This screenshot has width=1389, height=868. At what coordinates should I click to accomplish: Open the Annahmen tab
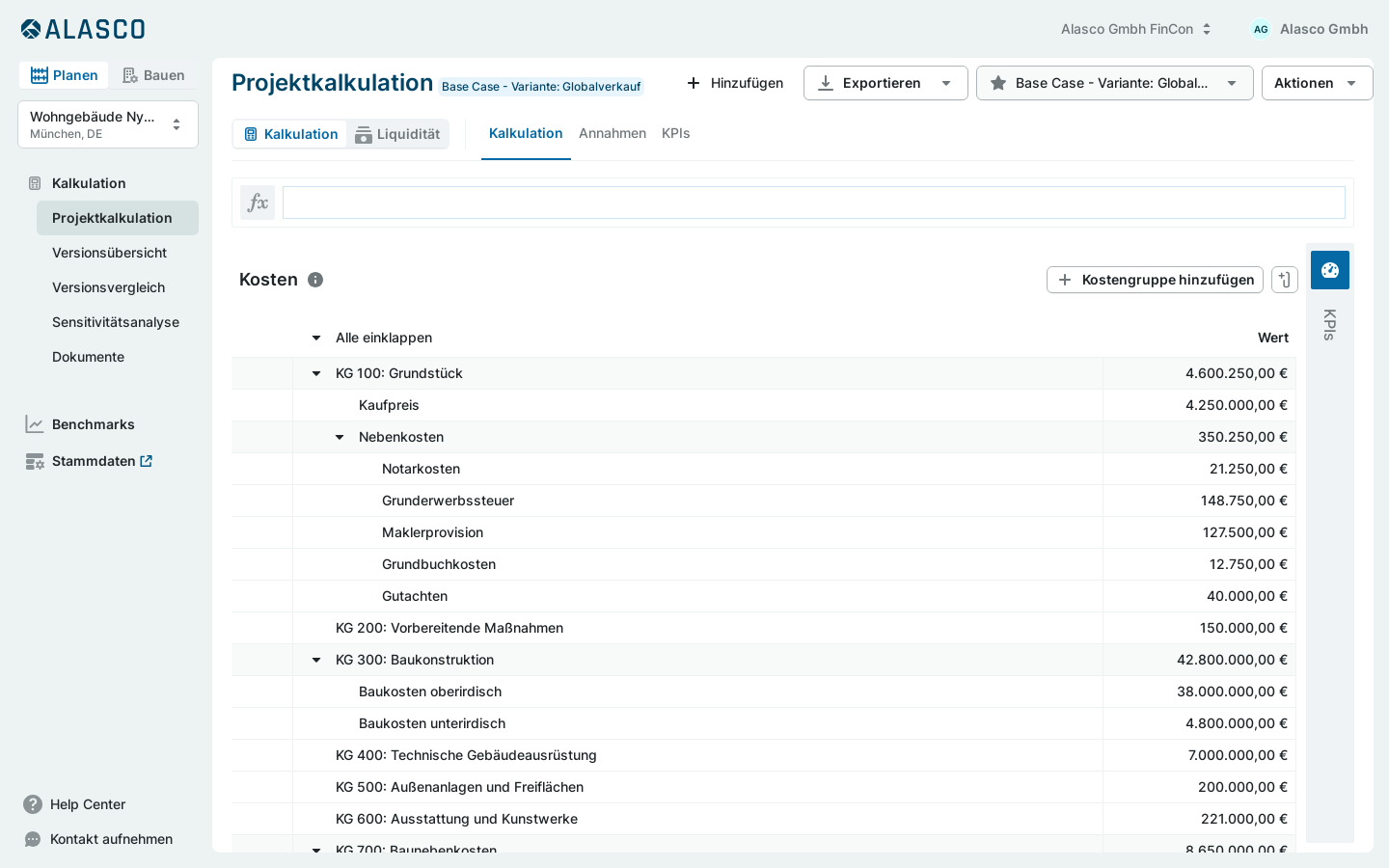point(613,133)
